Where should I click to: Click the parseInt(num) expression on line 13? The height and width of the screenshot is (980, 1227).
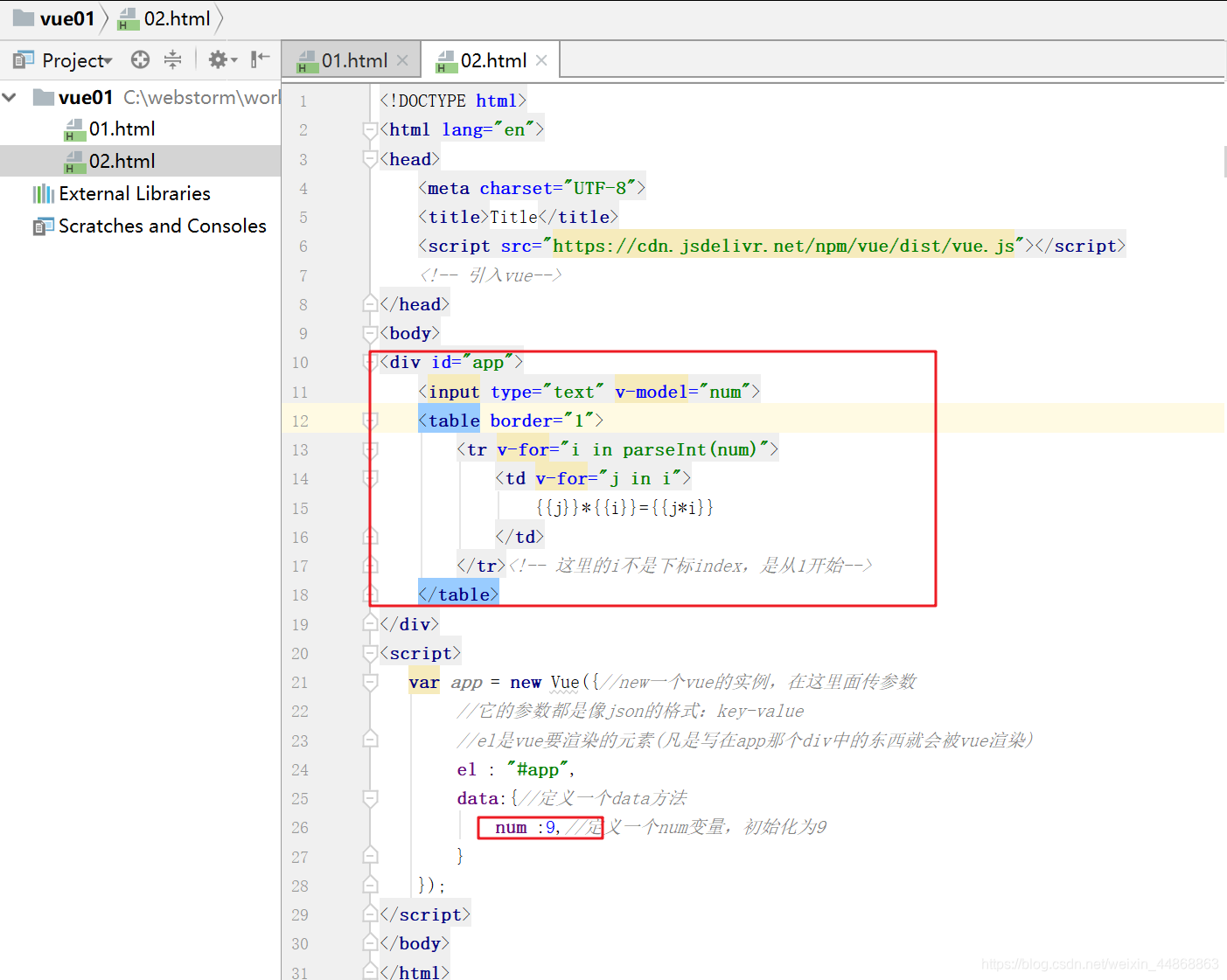point(689,449)
